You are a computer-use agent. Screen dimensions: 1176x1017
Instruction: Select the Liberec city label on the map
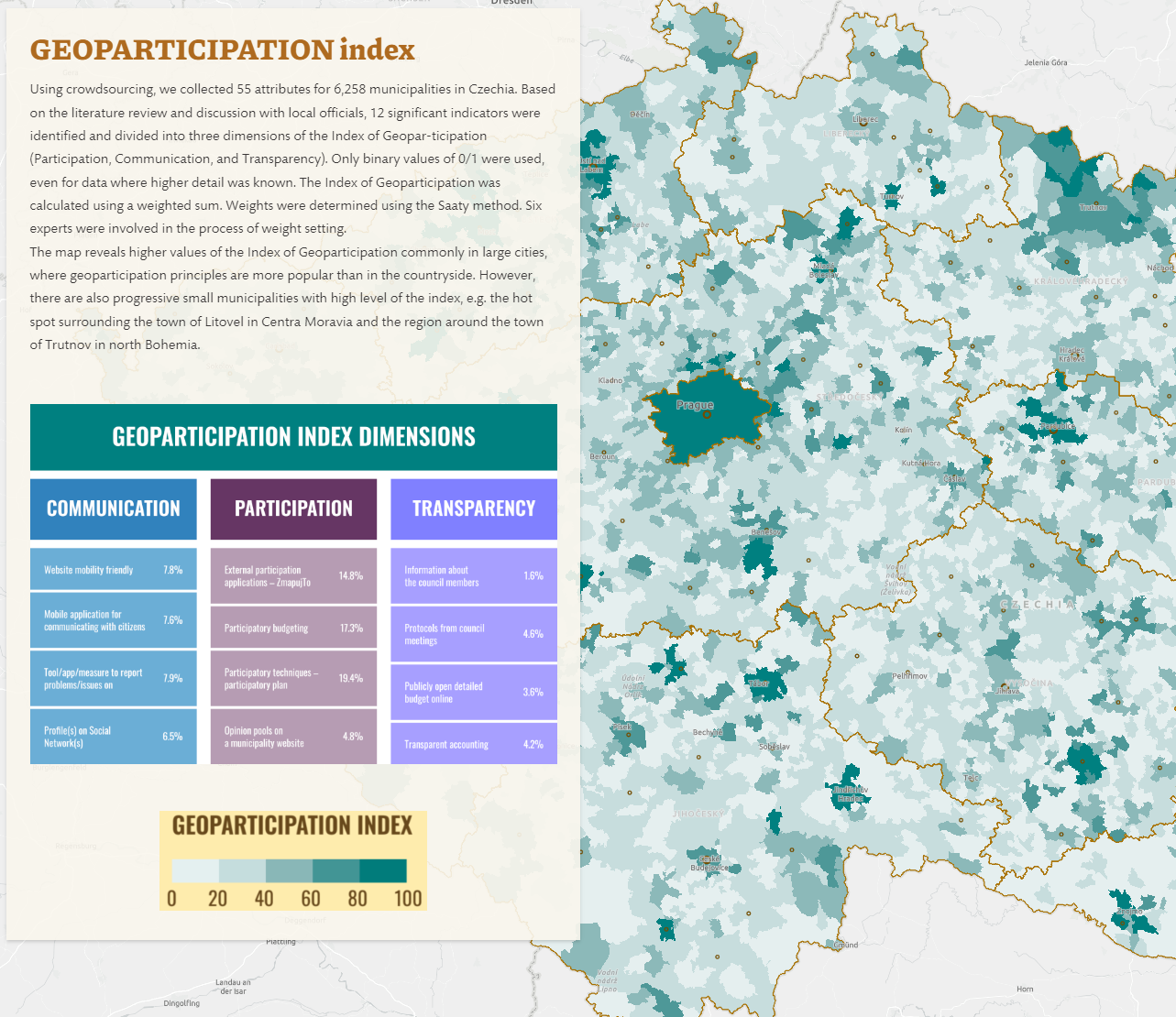coord(864,119)
